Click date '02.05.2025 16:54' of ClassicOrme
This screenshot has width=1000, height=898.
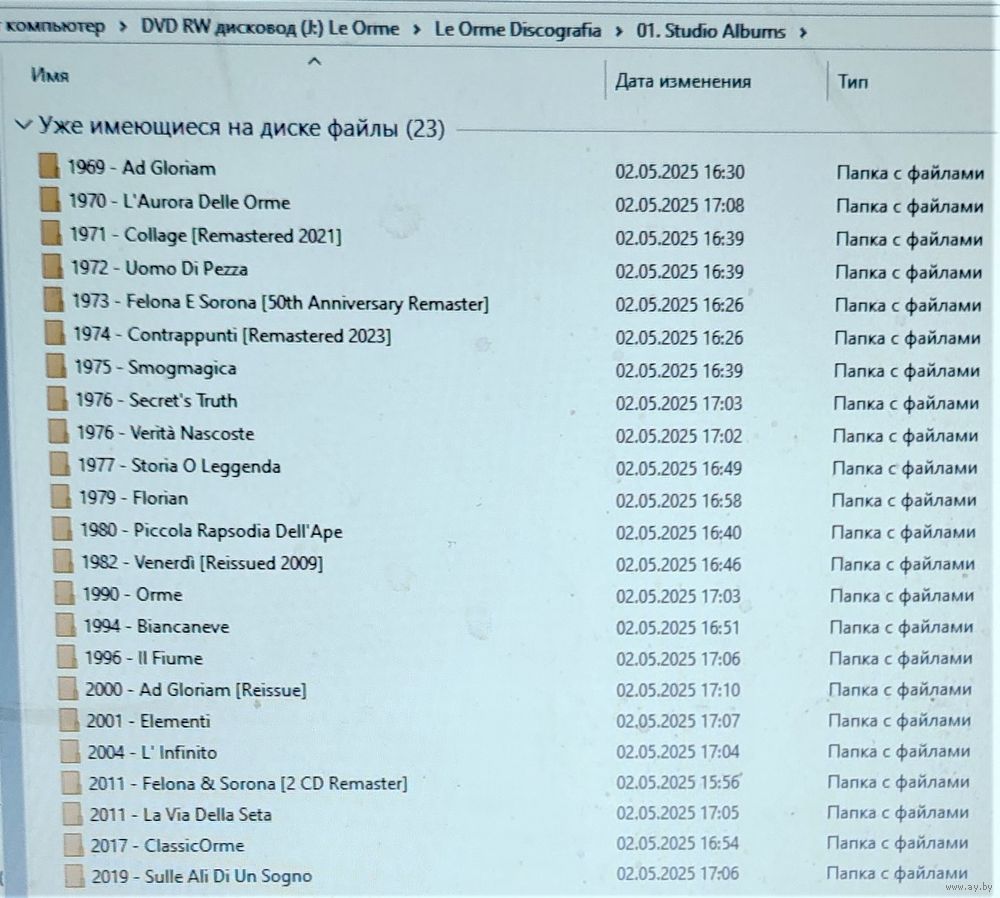pyautogui.click(x=677, y=843)
